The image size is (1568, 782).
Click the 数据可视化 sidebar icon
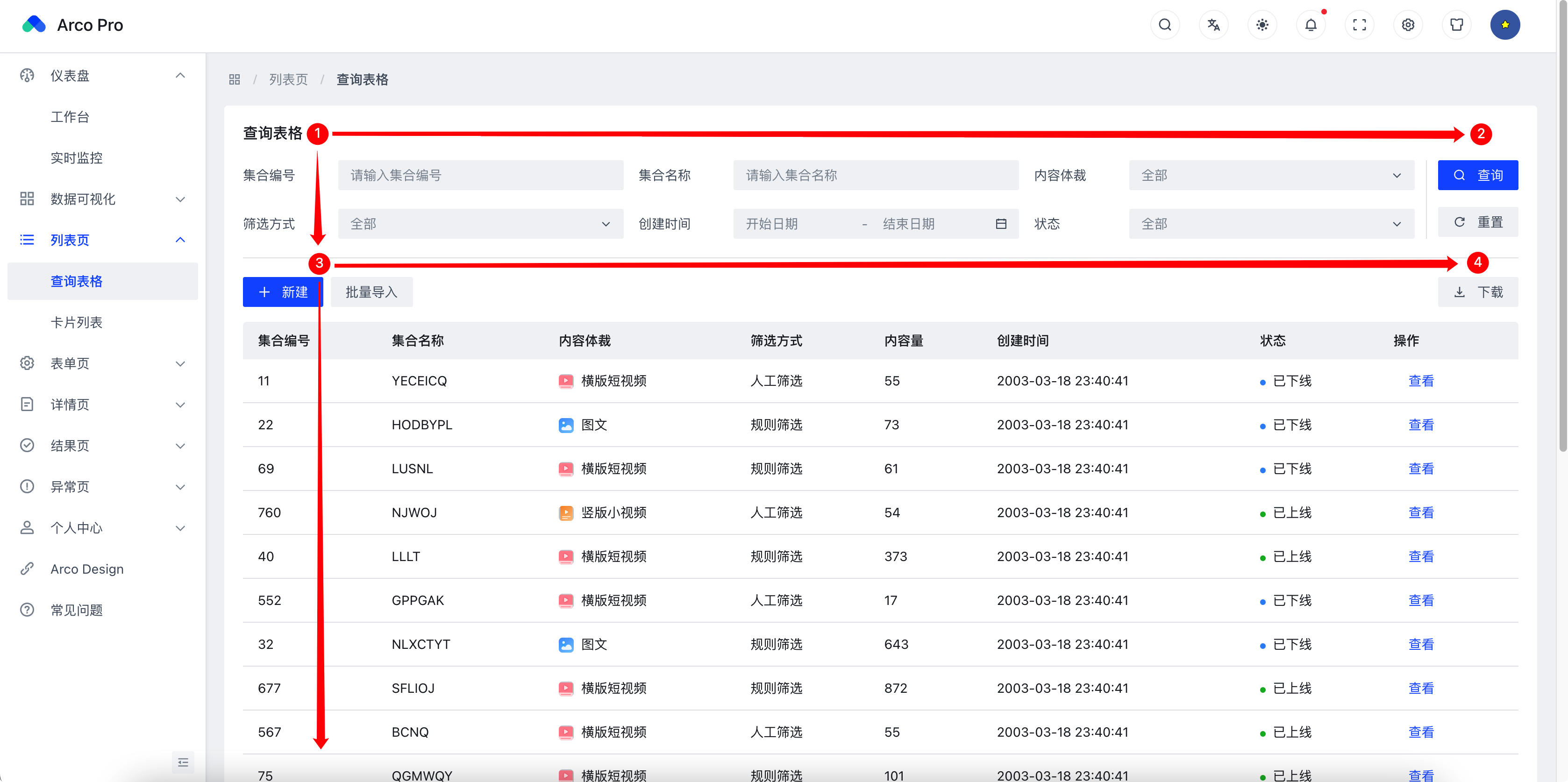click(x=27, y=199)
